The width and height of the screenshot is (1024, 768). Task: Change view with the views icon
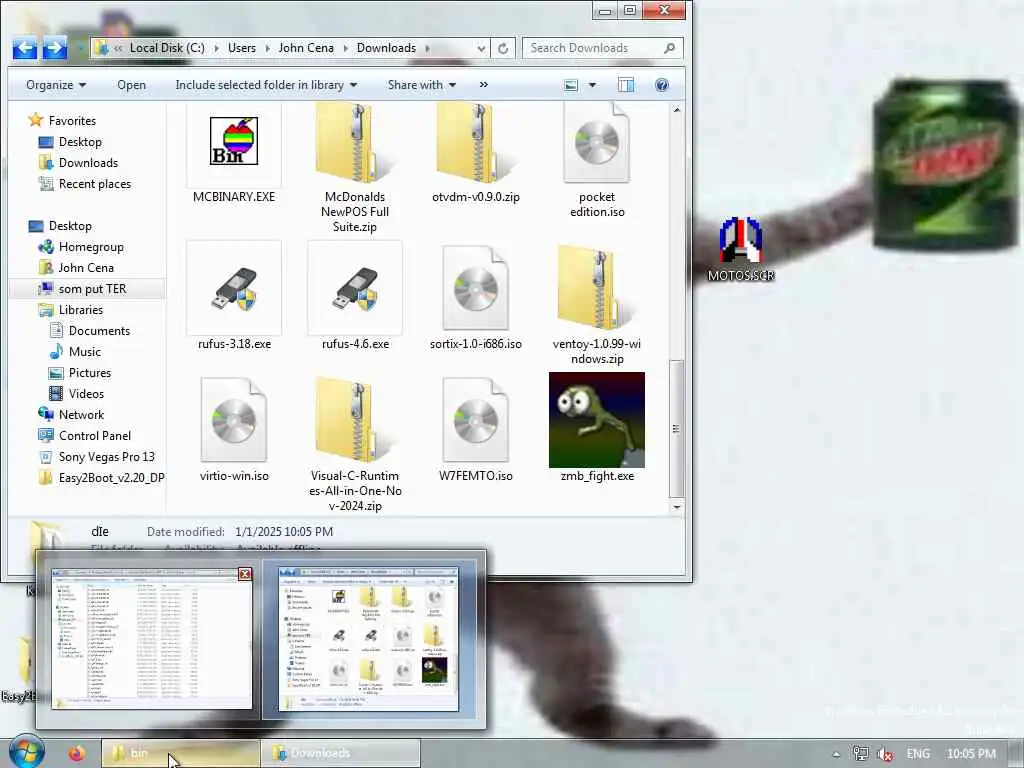click(x=571, y=85)
